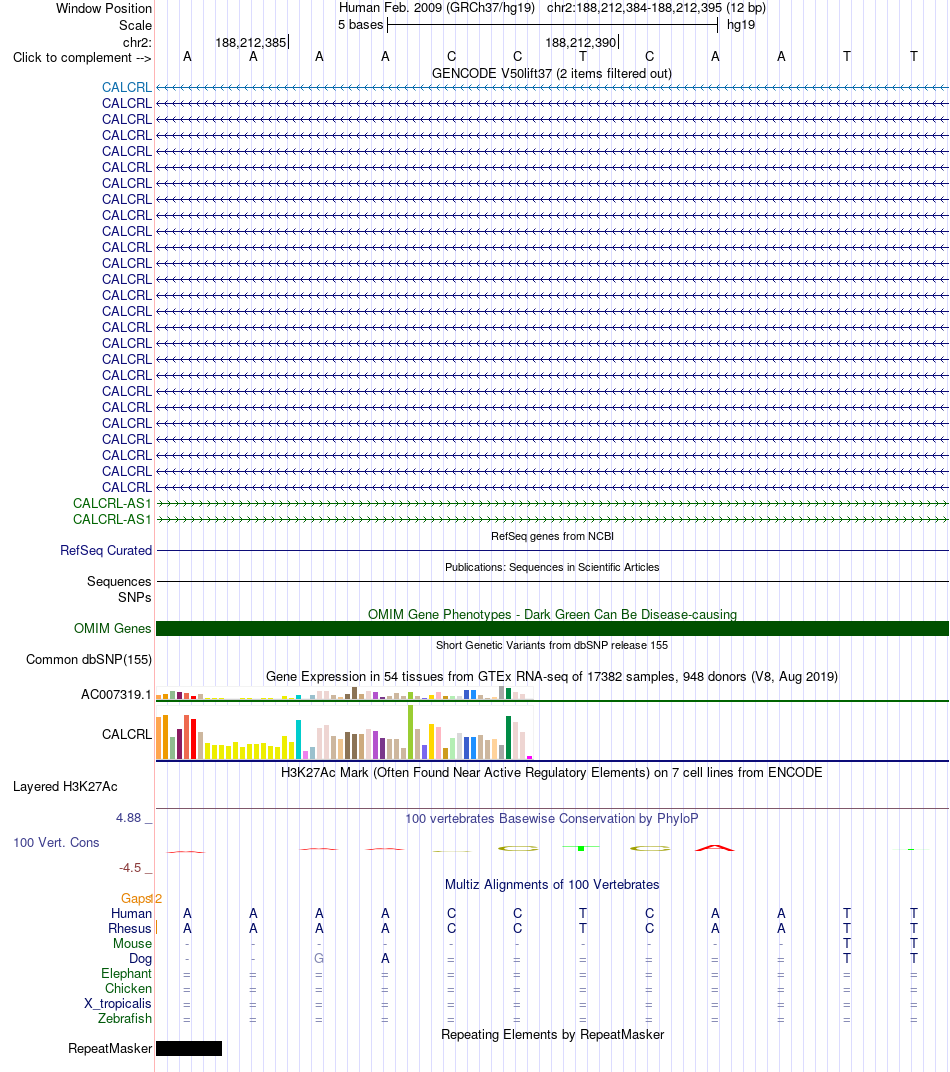
Task: Click position marker 188,212,385
Action: point(251,42)
